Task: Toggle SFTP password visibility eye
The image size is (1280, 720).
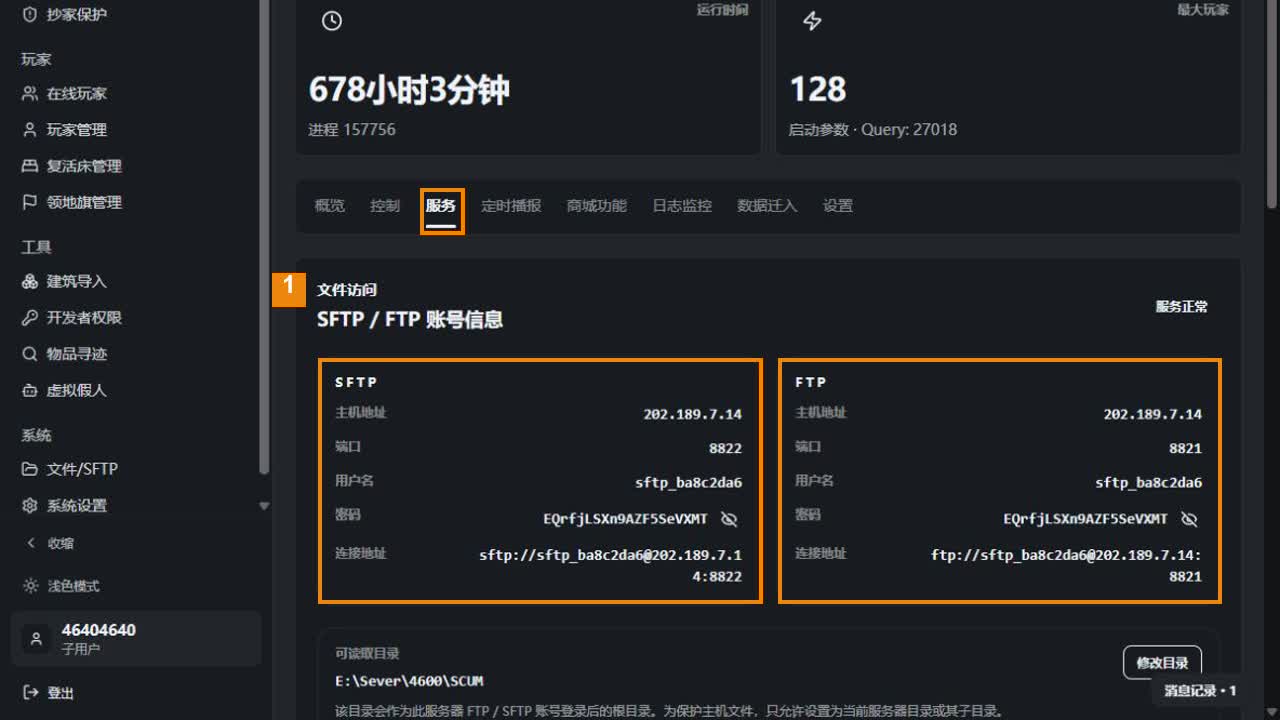Action: point(729,519)
